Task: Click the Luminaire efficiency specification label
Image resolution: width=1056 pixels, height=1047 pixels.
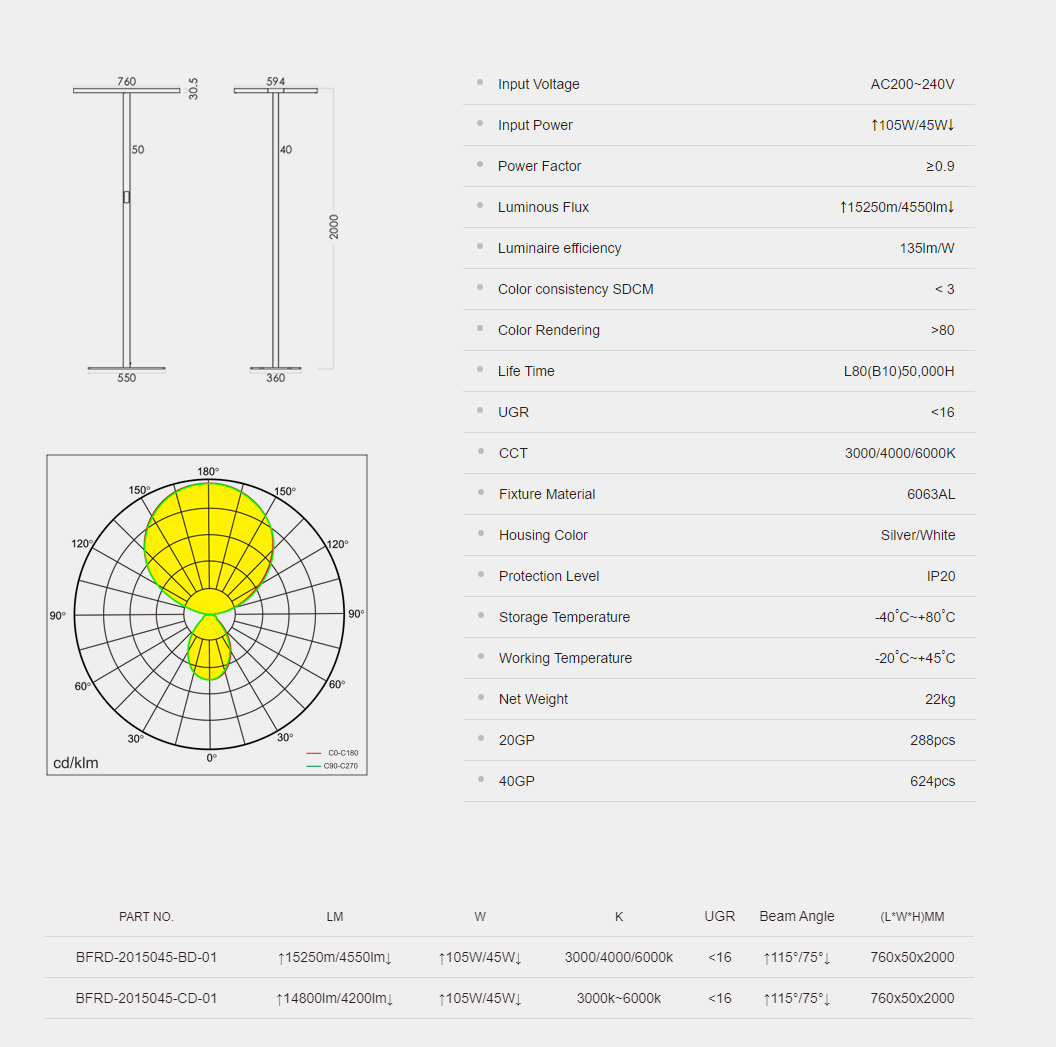Action: (x=559, y=248)
